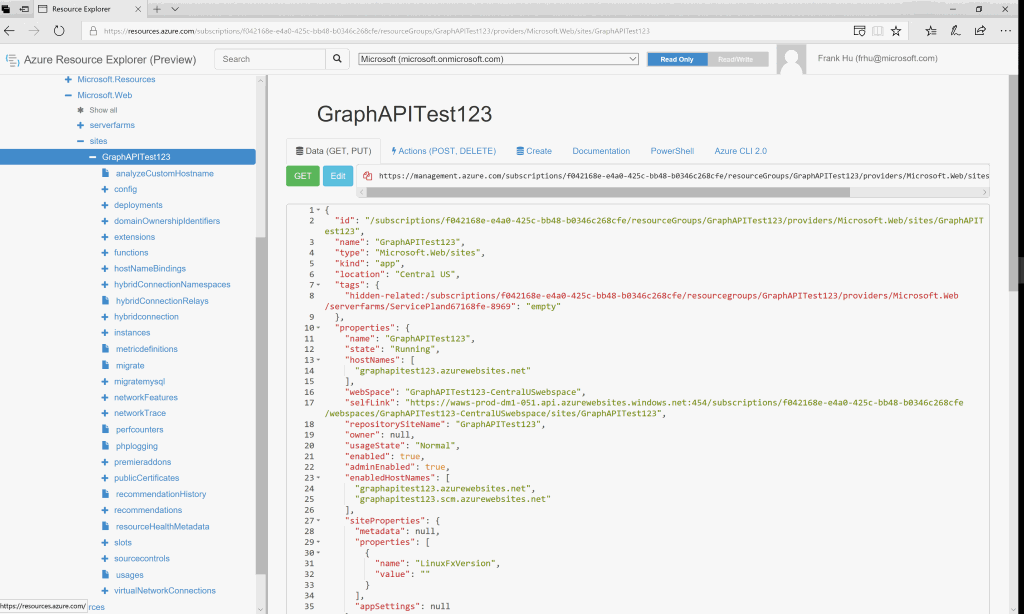Screen dimensions: 1024x614
Task: Click the analyzeCustomHostname document icon
Action: 105,173
